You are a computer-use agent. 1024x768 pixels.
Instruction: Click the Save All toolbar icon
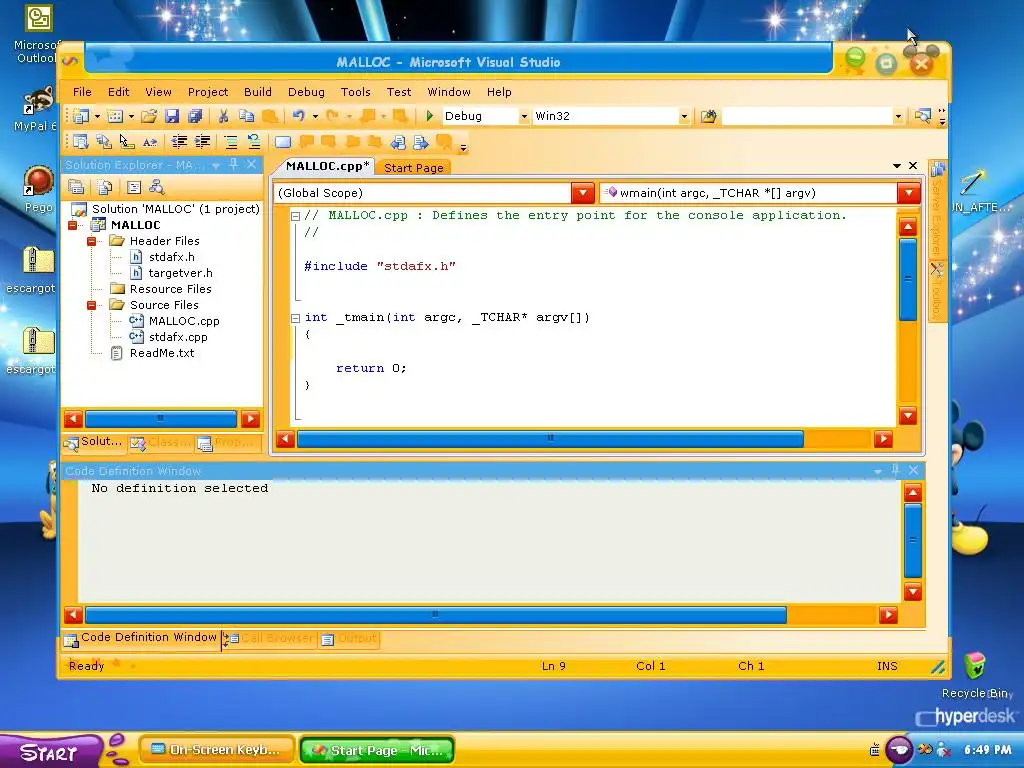click(195, 116)
